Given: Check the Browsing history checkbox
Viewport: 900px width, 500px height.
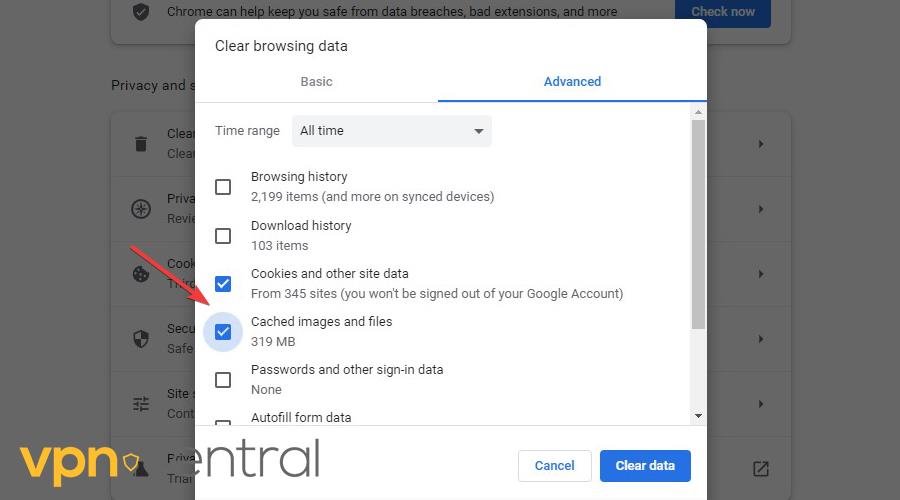Looking at the screenshot, I should [223, 187].
